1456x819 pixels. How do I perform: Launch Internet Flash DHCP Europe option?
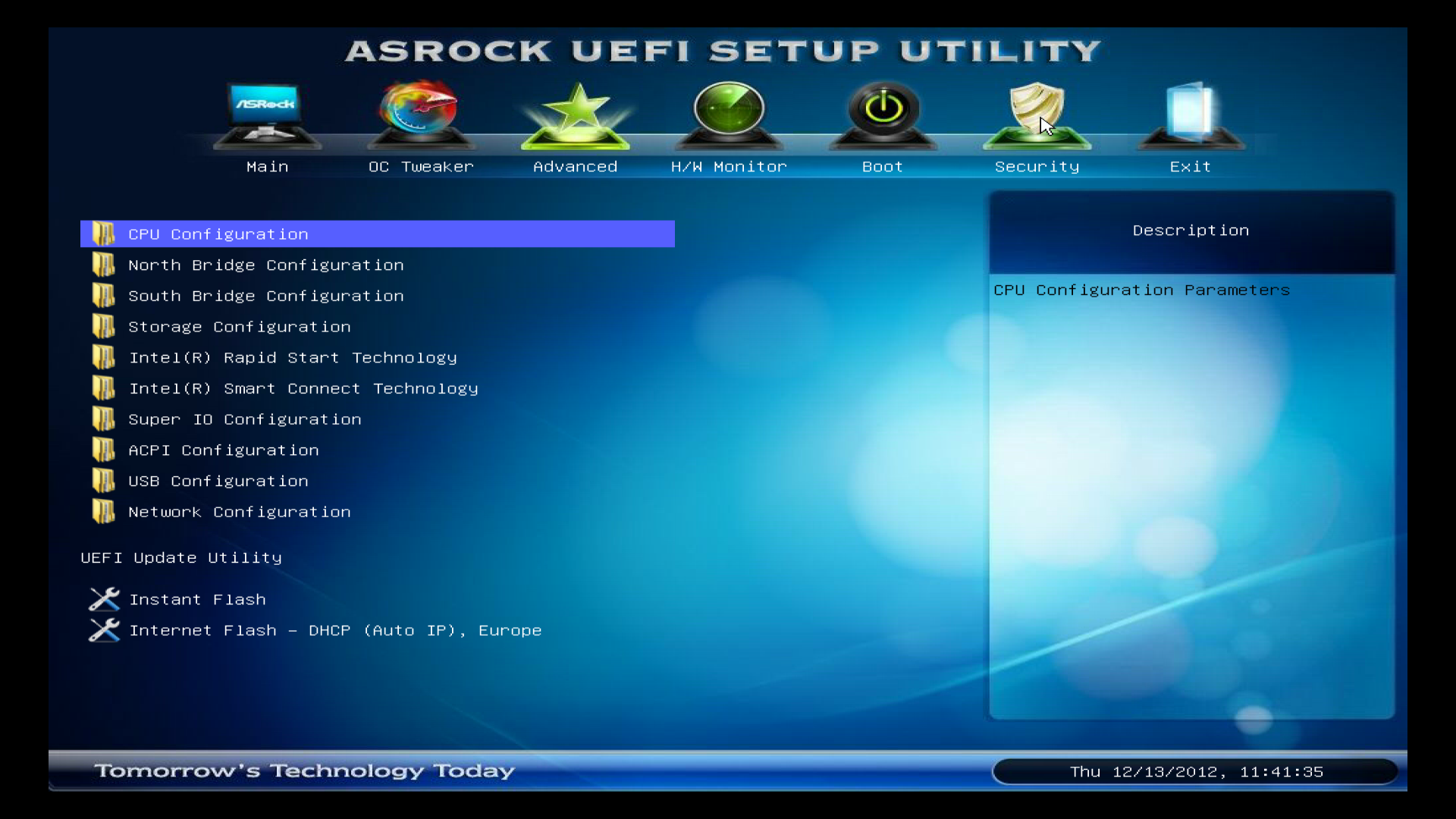[335, 631]
